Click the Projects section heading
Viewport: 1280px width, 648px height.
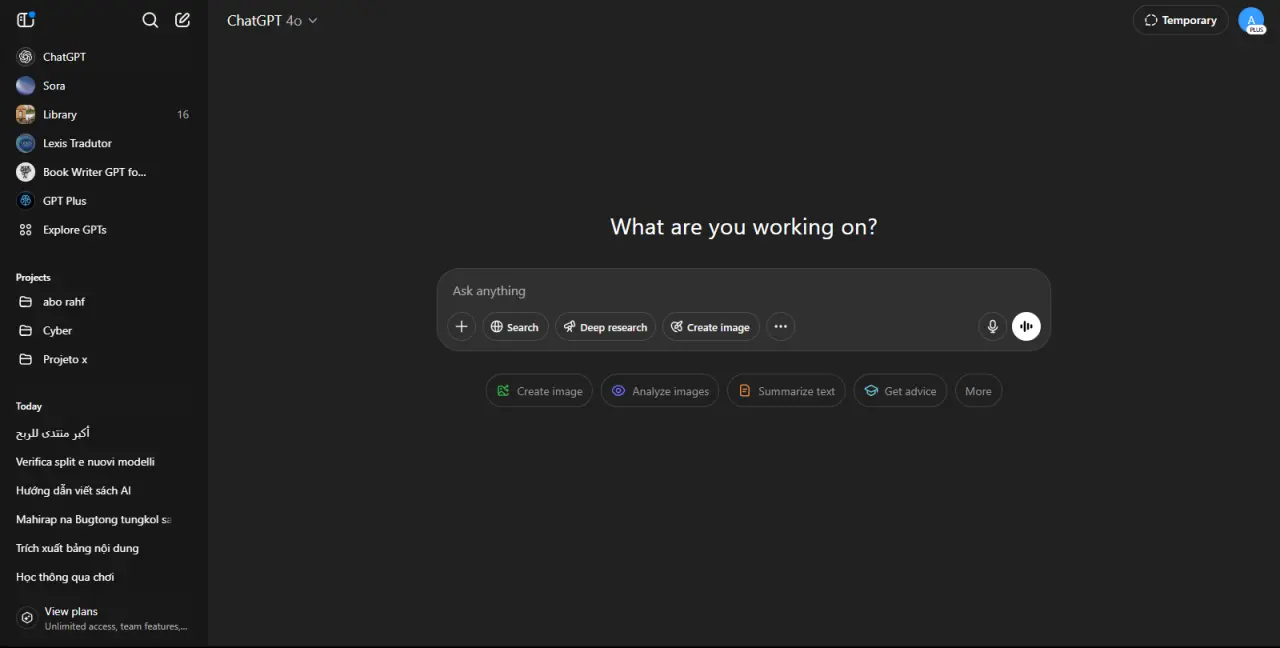33,277
